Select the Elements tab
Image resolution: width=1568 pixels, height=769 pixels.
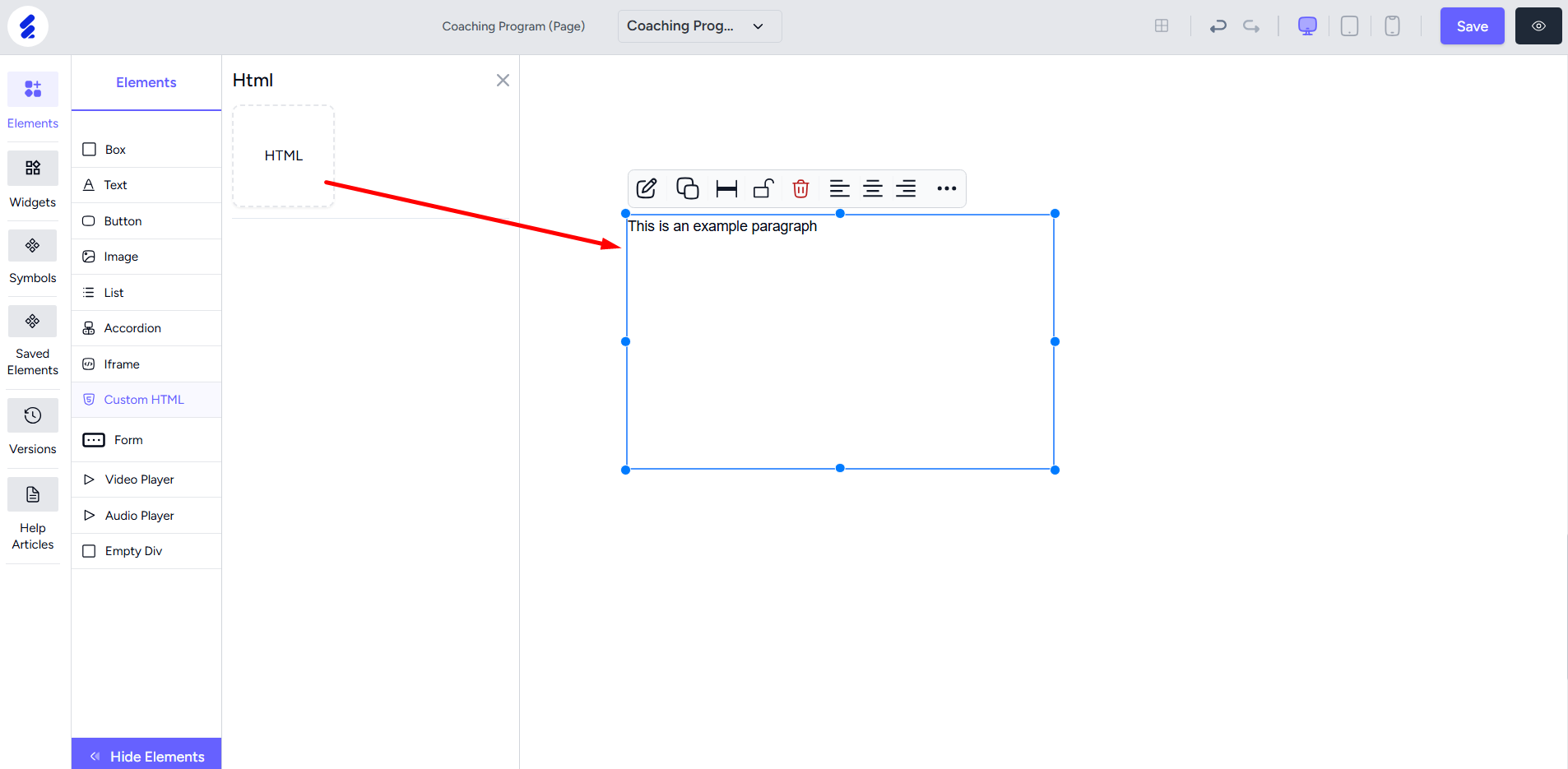coord(146,82)
